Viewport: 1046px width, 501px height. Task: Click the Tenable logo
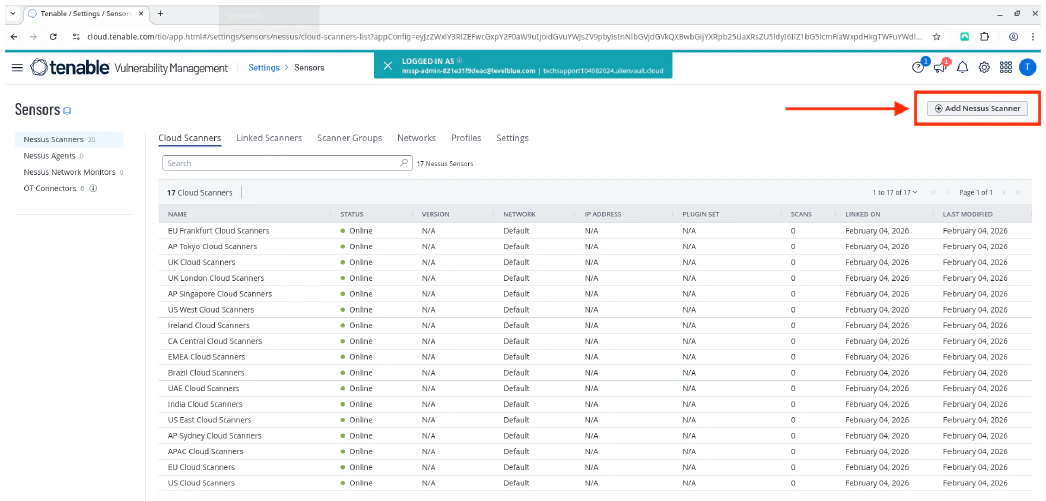coord(70,67)
